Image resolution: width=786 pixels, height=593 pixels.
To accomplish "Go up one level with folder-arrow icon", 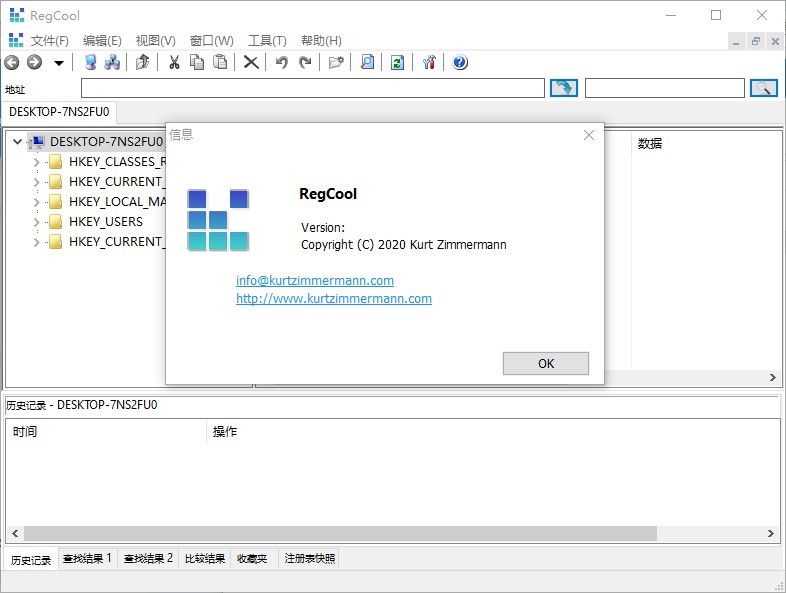I will click(143, 62).
